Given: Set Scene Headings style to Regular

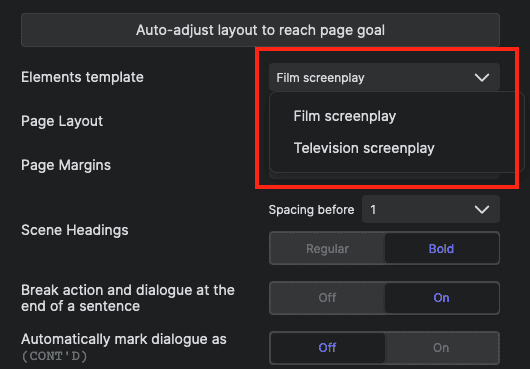Looking at the screenshot, I should 327,249.
